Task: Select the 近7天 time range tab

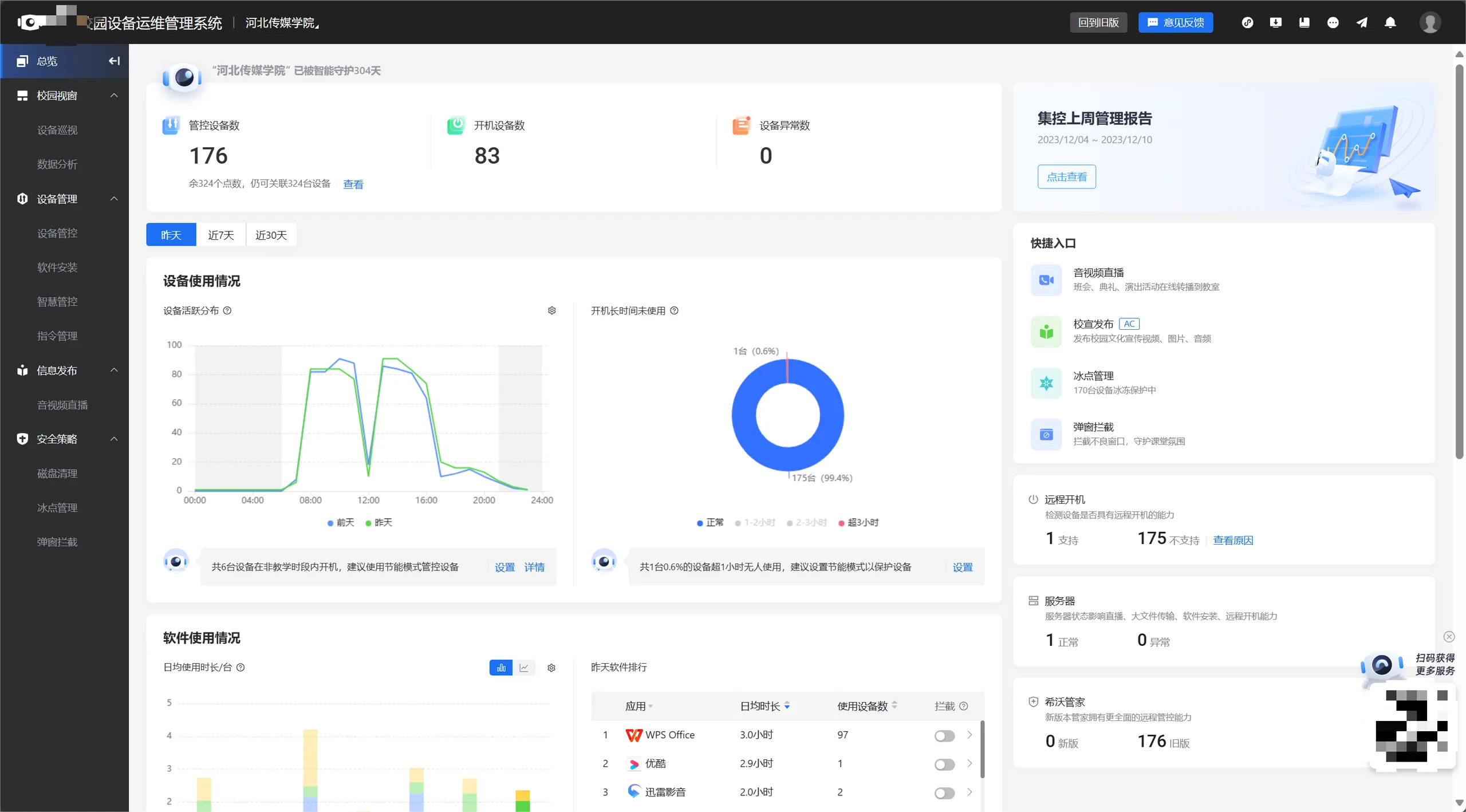Action: tap(221, 235)
